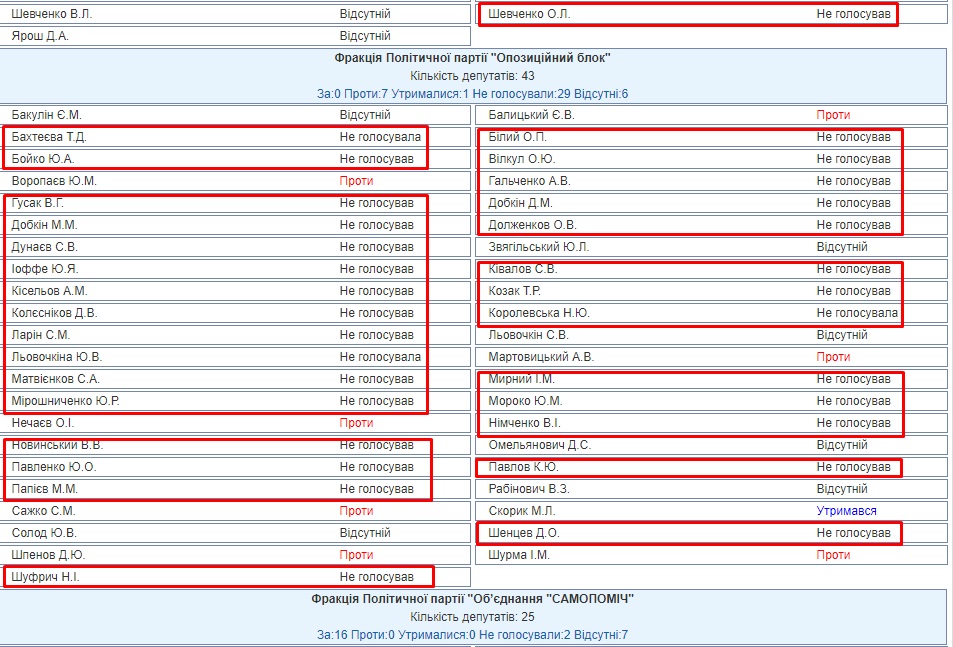Select the name Шенцев Д.О.
953x647 pixels.
524,533
